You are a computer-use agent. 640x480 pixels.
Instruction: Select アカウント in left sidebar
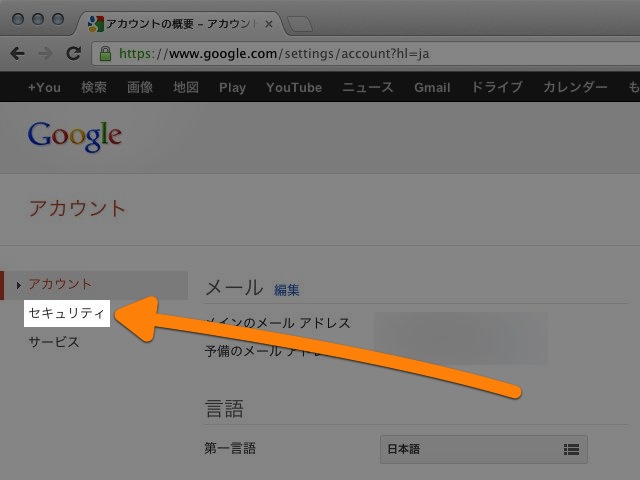pos(94,285)
